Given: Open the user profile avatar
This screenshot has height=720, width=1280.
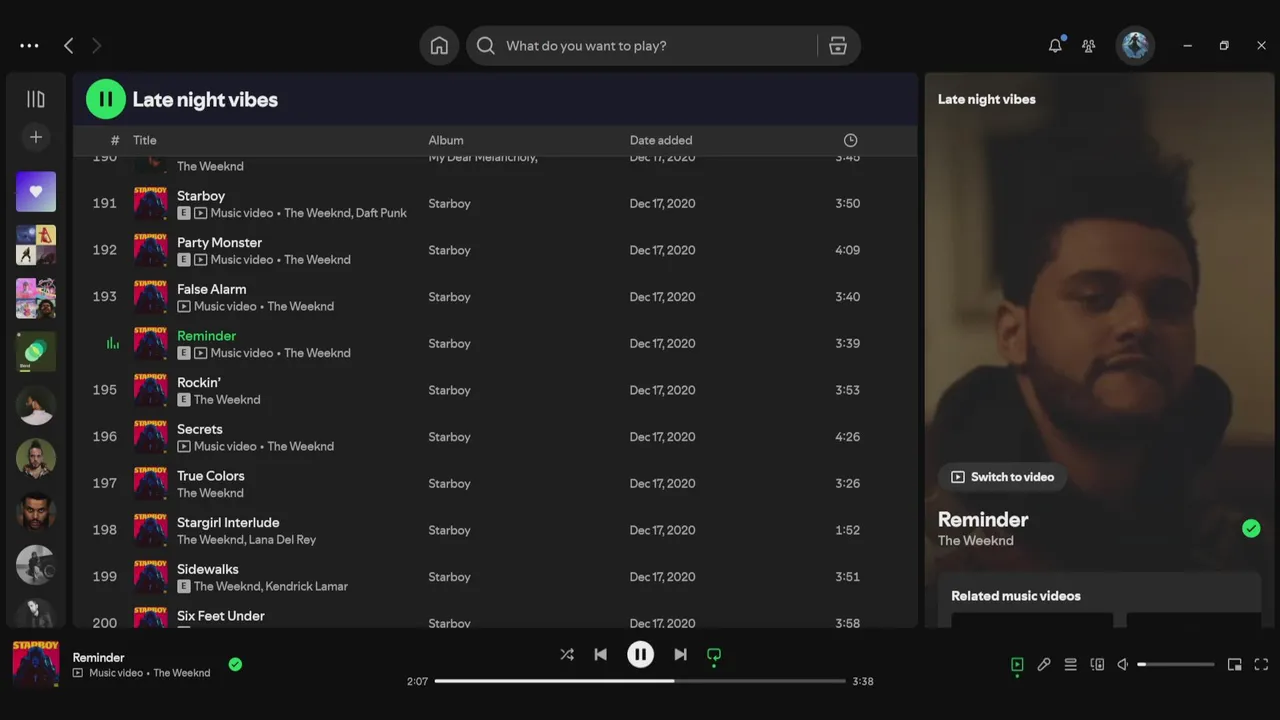Looking at the screenshot, I should pyautogui.click(x=1135, y=45).
